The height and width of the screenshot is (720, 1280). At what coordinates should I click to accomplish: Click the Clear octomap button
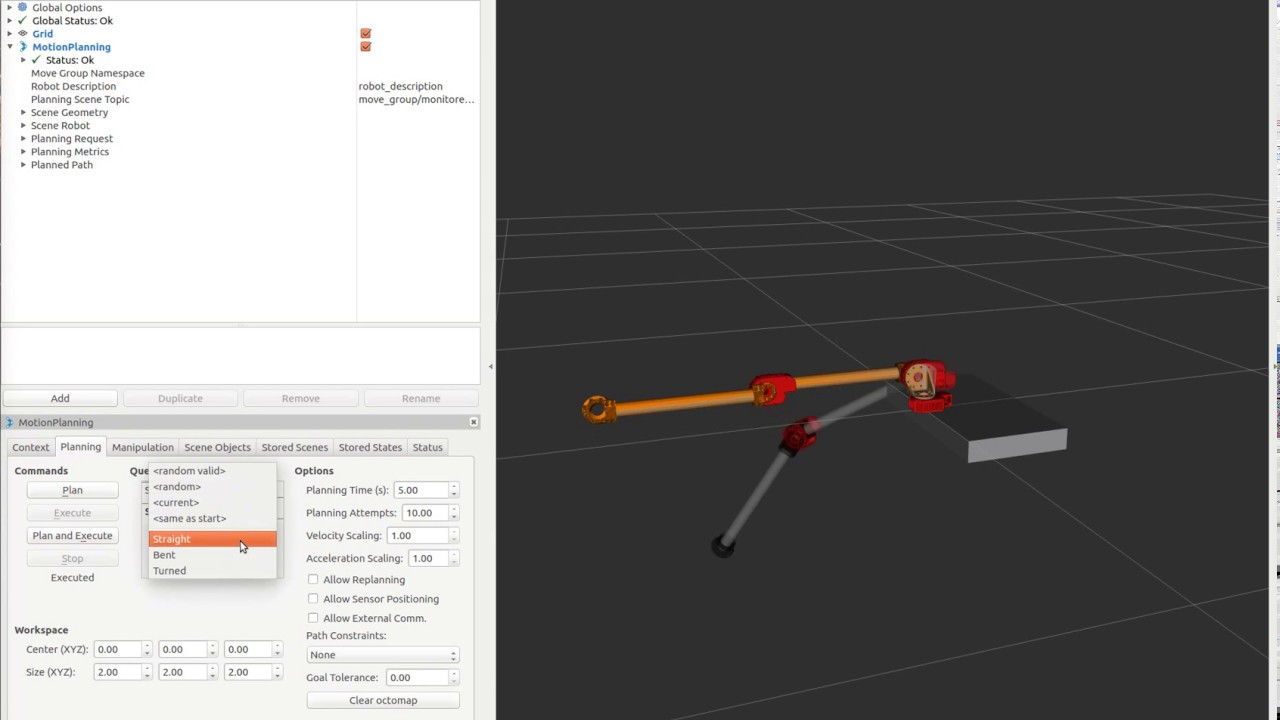point(383,700)
